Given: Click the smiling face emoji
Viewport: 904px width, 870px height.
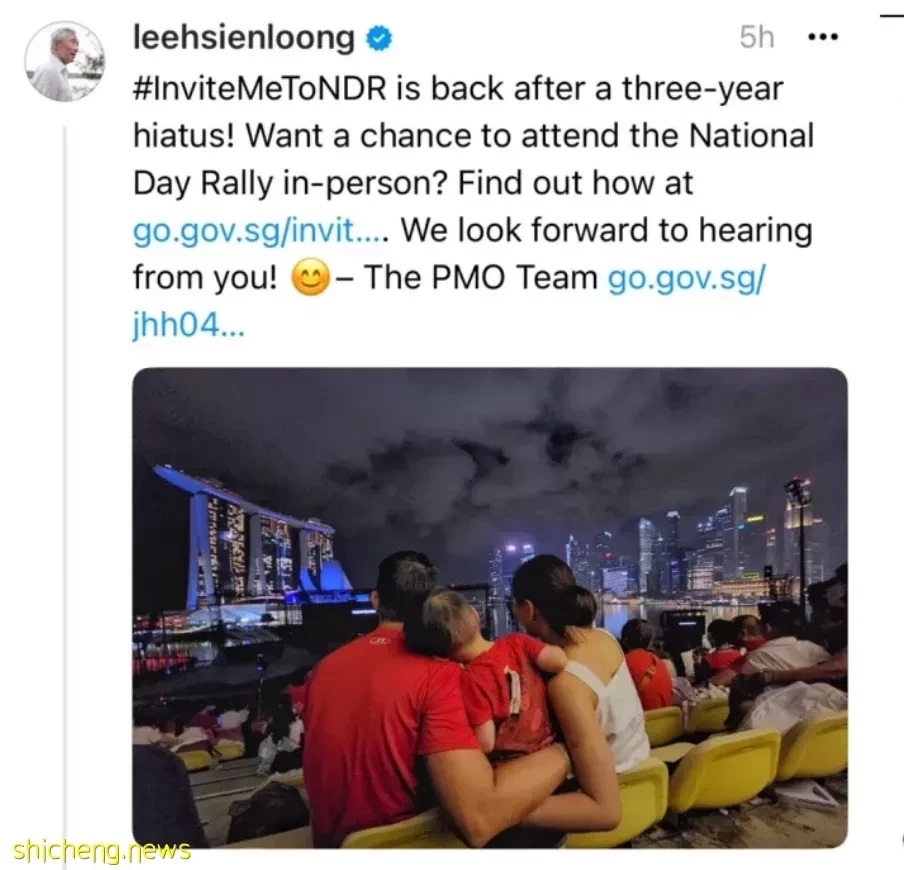Looking at the screenshot, I should [x=311, y=277].
